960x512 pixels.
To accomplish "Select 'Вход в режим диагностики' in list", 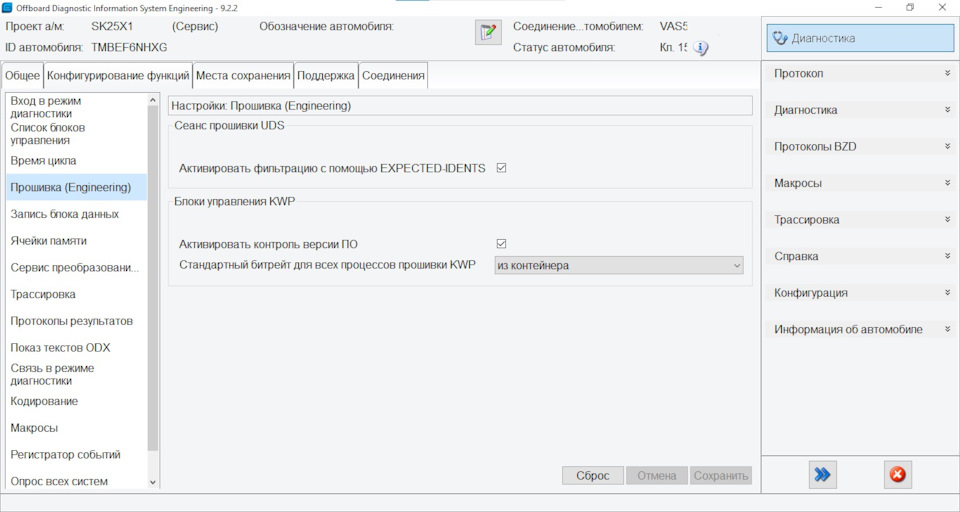I will click(77, 107).
